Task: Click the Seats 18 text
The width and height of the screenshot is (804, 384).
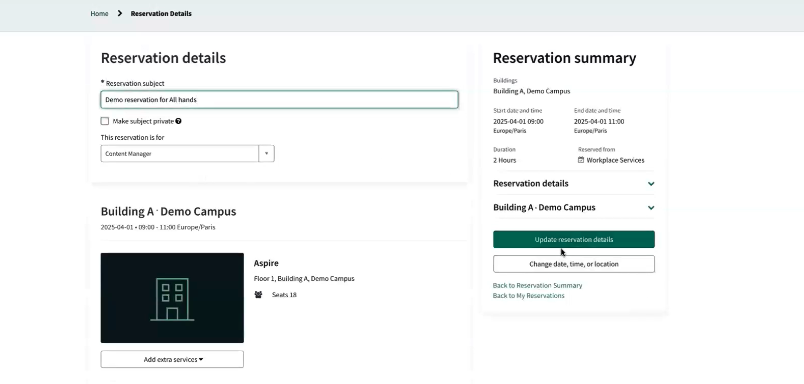Action: (284, 295)
